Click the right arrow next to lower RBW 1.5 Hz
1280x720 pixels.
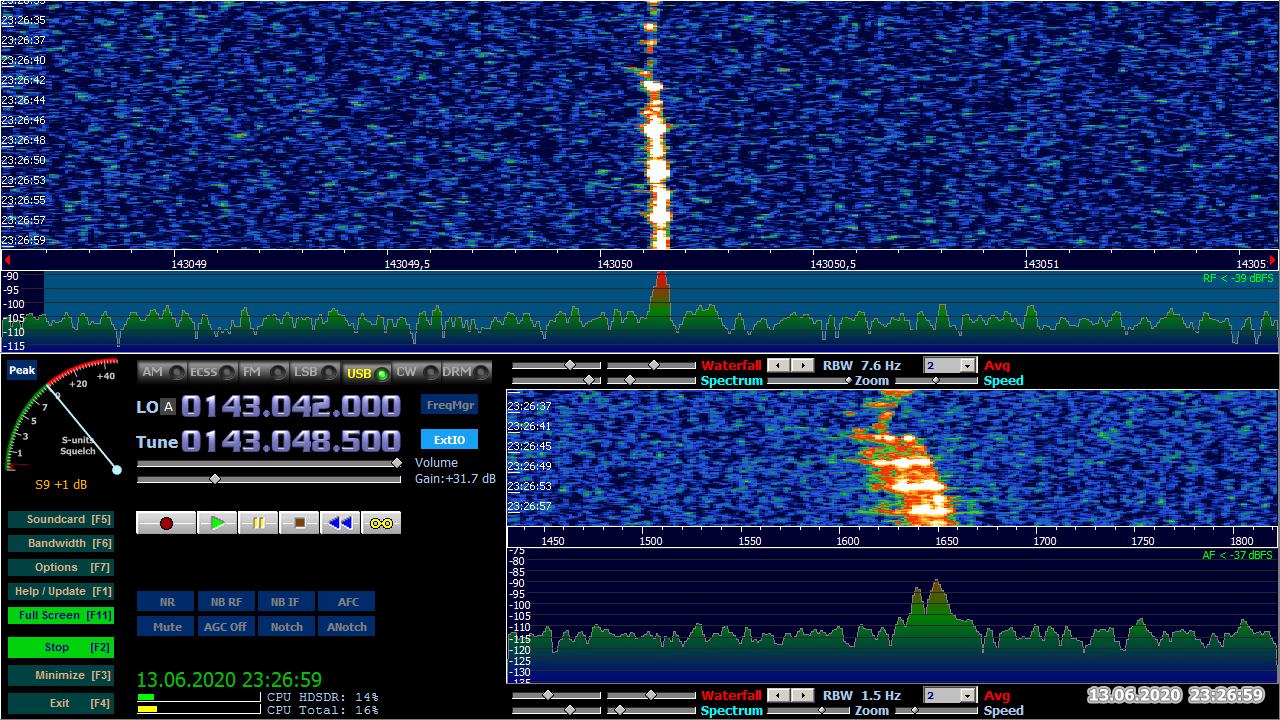(803, 696)
